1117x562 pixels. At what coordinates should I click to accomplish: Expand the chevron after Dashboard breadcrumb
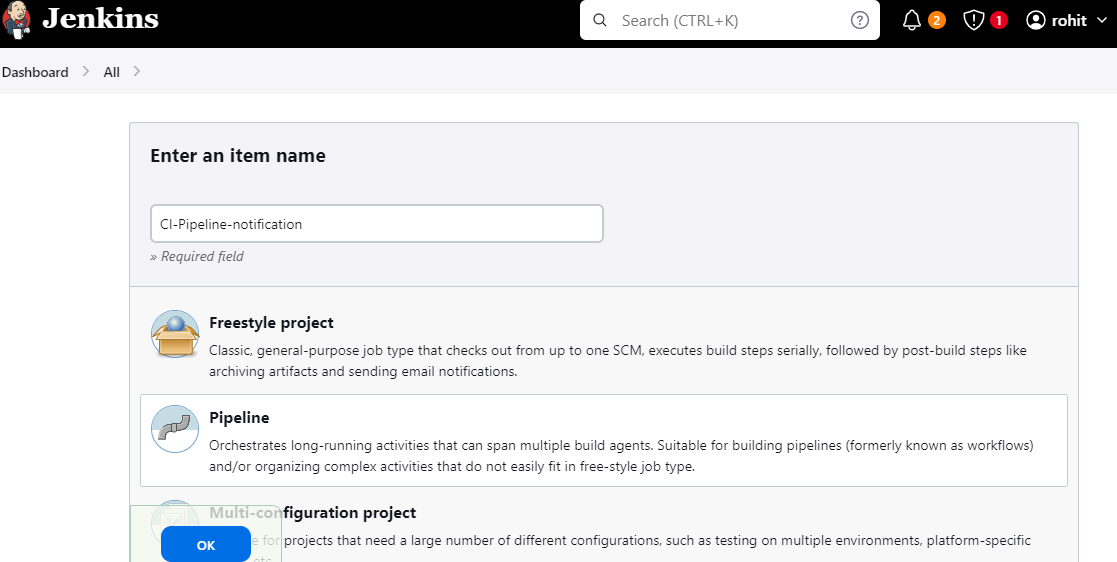click(x=87, y=71)
